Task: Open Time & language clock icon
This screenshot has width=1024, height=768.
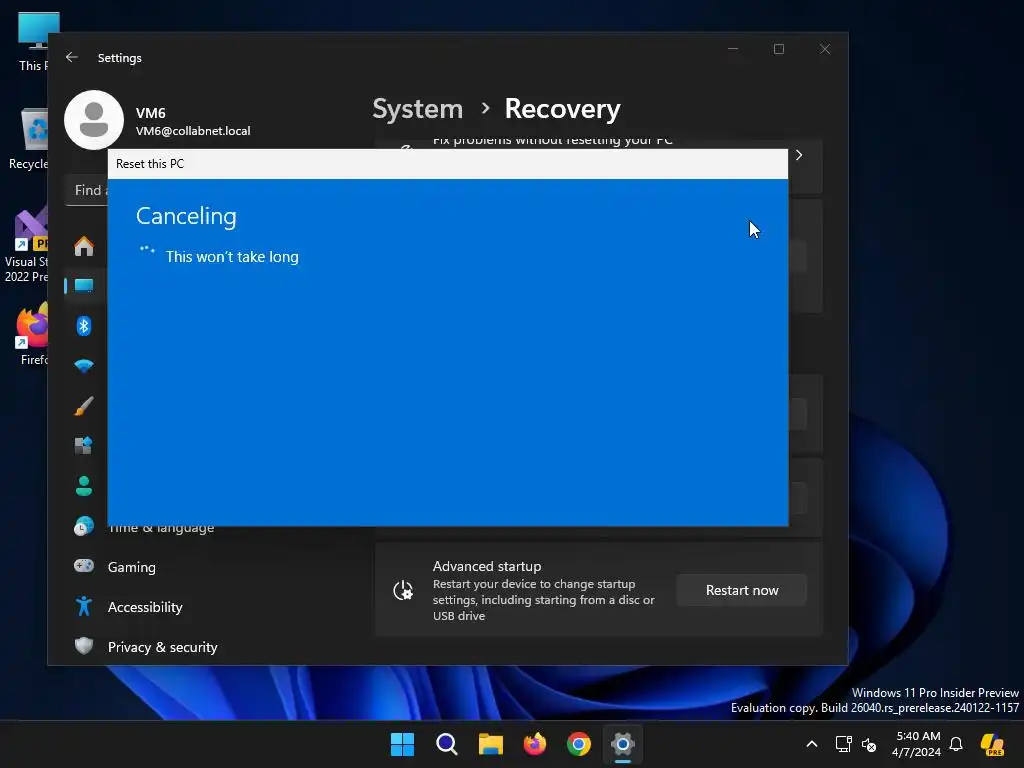Action: coord(84,526)
